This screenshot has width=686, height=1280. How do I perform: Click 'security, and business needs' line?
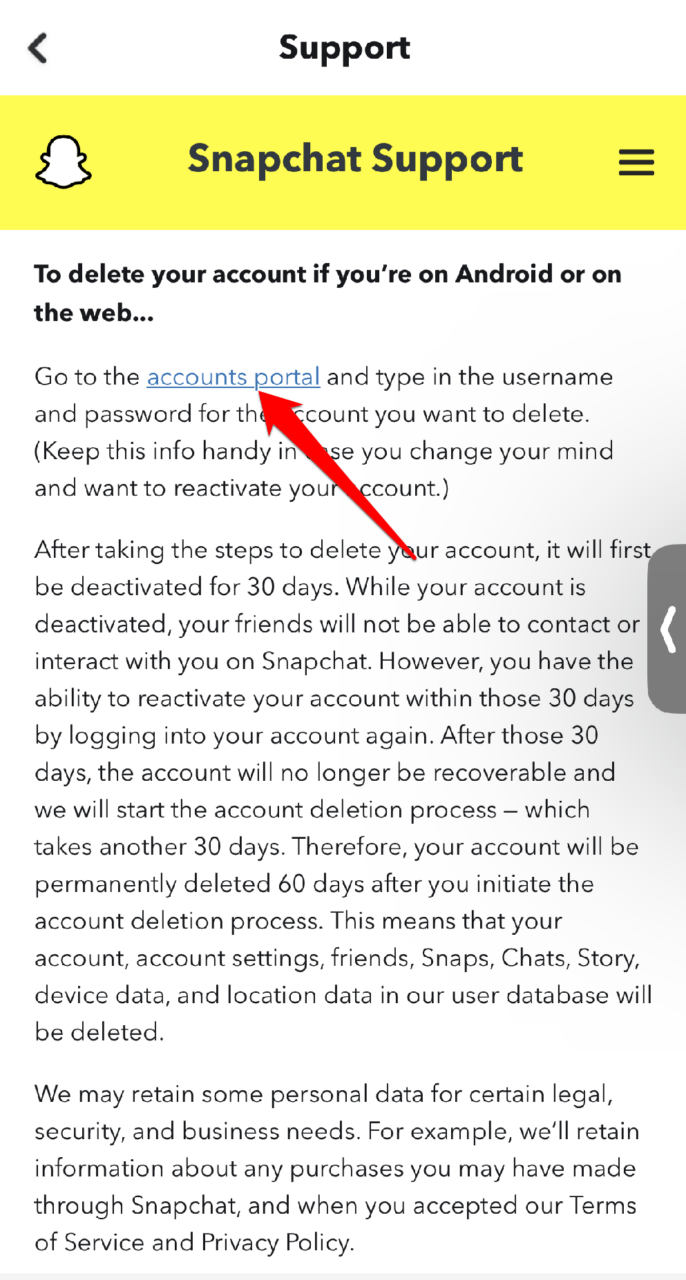pos(337,1131)
